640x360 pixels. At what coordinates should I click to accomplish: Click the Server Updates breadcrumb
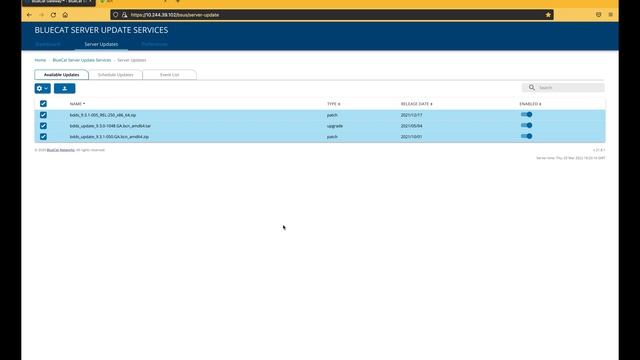coord(131,60)
